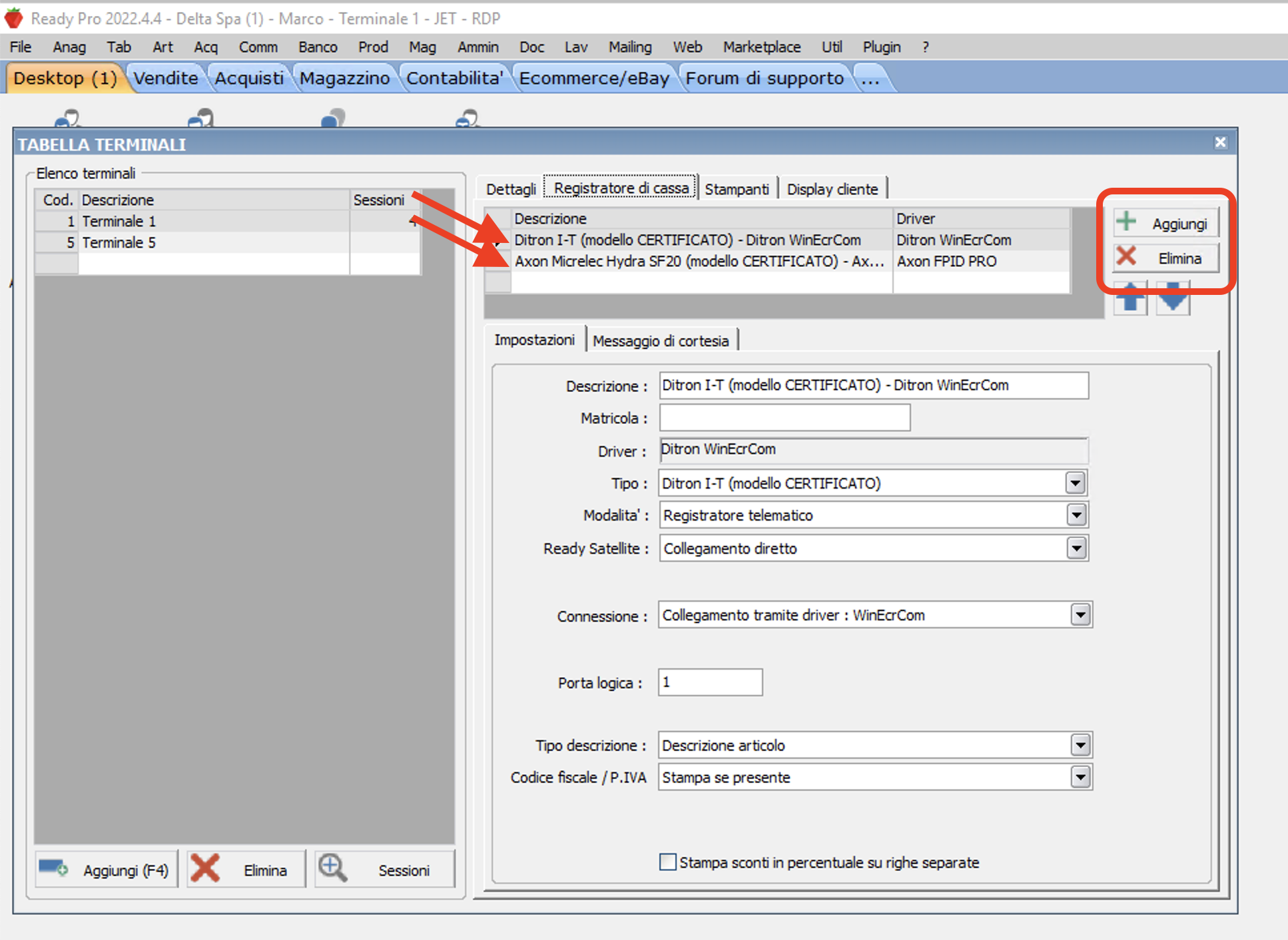1288x940 pixels.
Task: Open the Lav menu
Action: pyautogui.click(x=576, y=47)
